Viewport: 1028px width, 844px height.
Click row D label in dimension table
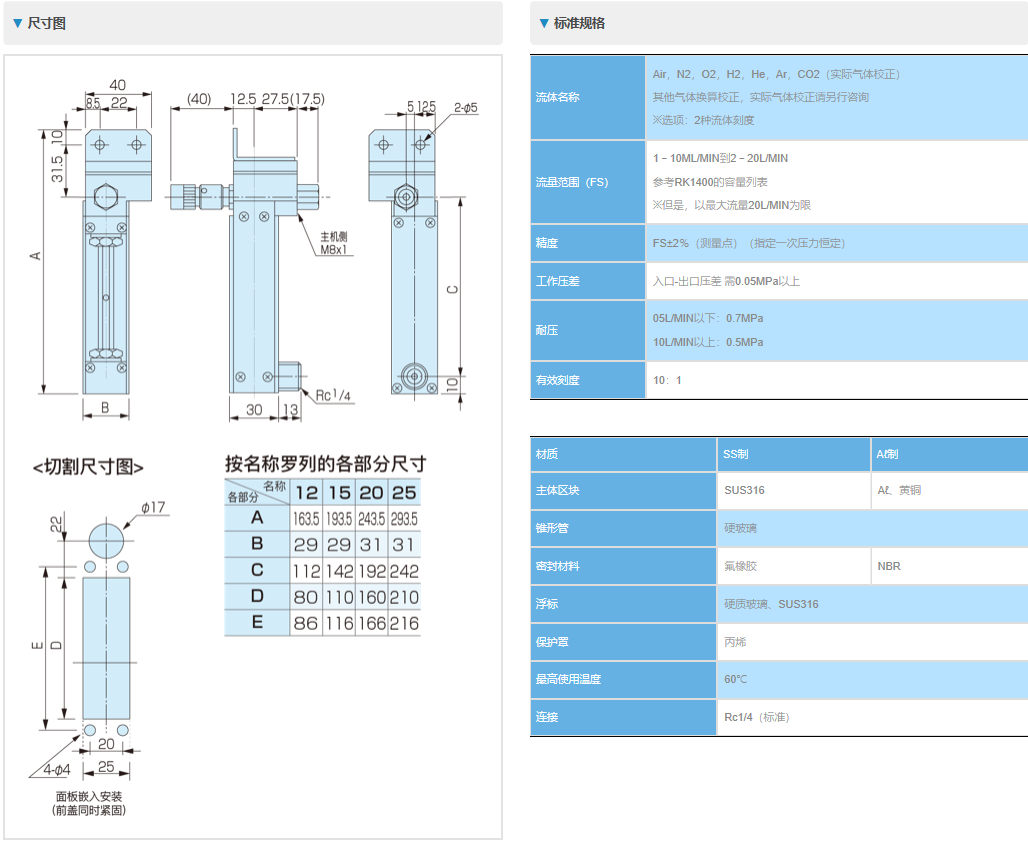tap(257, 596)
